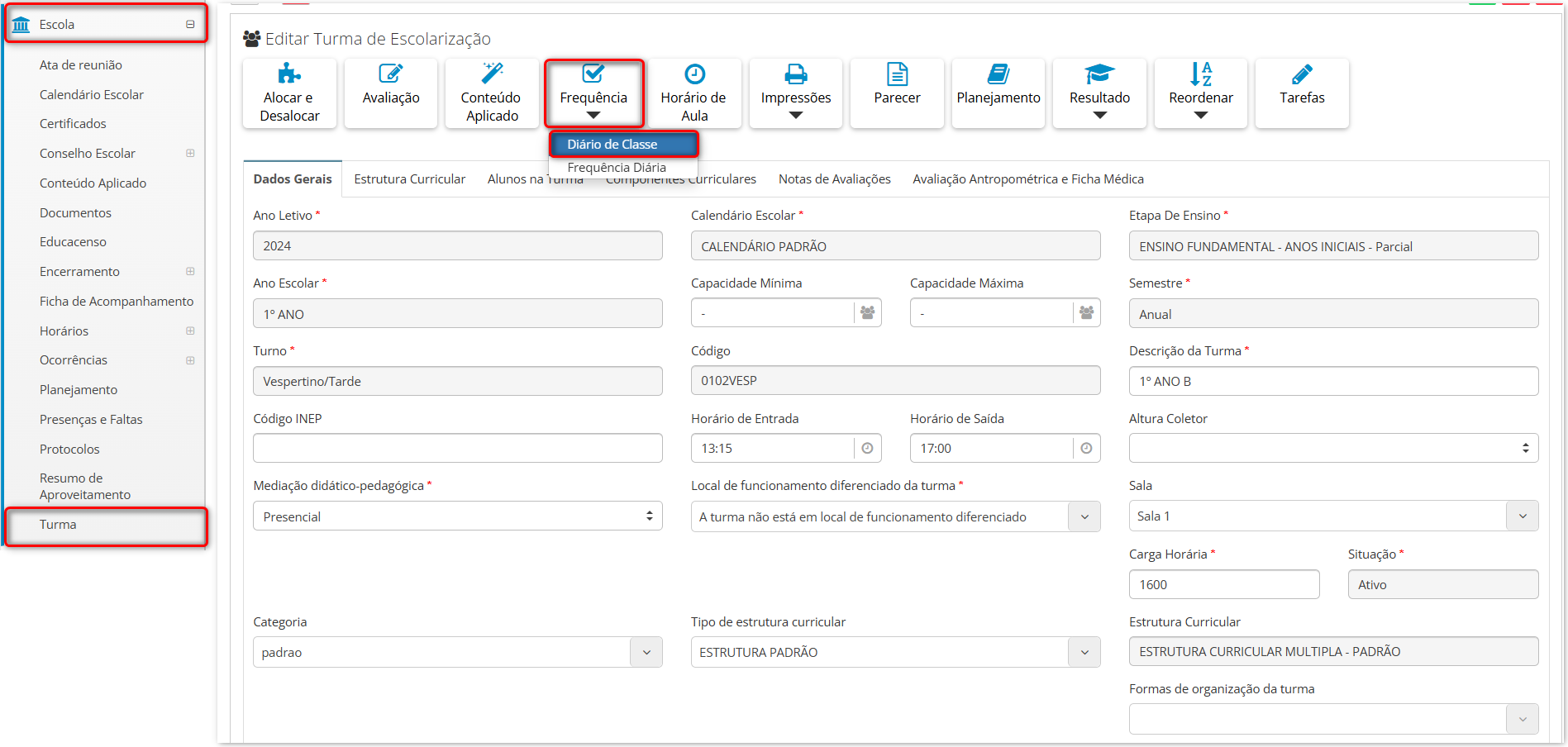The image size is (1568, 747).
Task: Switch to the Estrutura Curricular tab
Action: click(409, 179)
